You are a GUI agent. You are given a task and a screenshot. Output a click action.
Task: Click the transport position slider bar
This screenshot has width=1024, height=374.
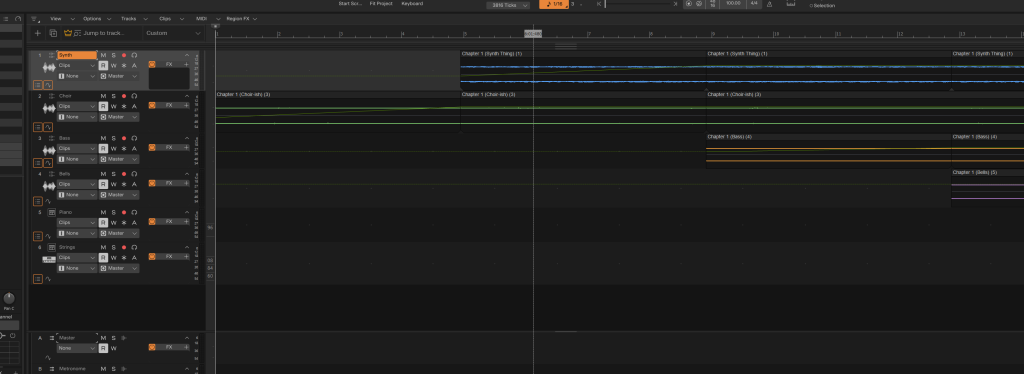coord(640,4)
